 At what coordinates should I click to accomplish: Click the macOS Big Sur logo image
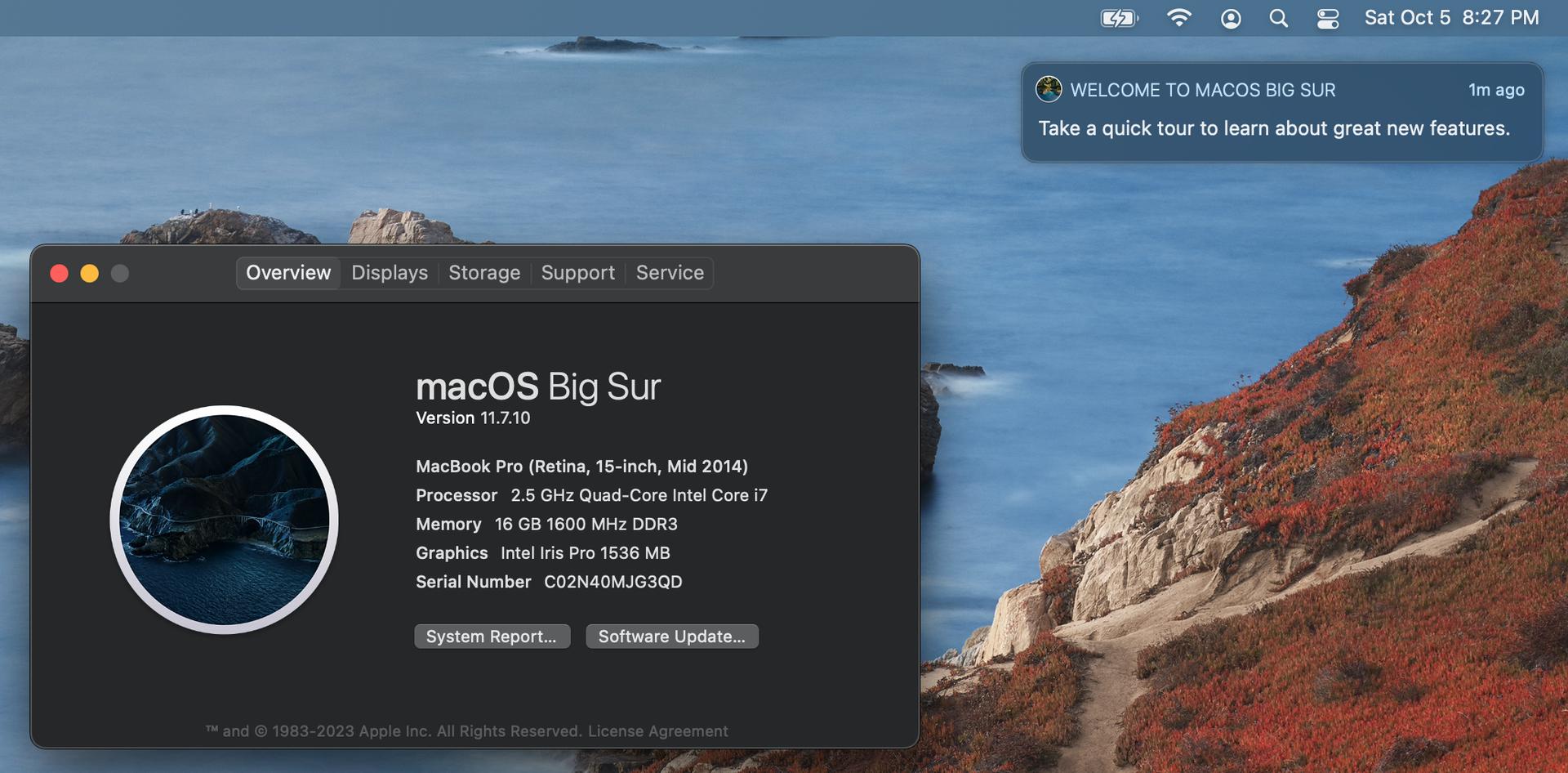tap(225, 520)
